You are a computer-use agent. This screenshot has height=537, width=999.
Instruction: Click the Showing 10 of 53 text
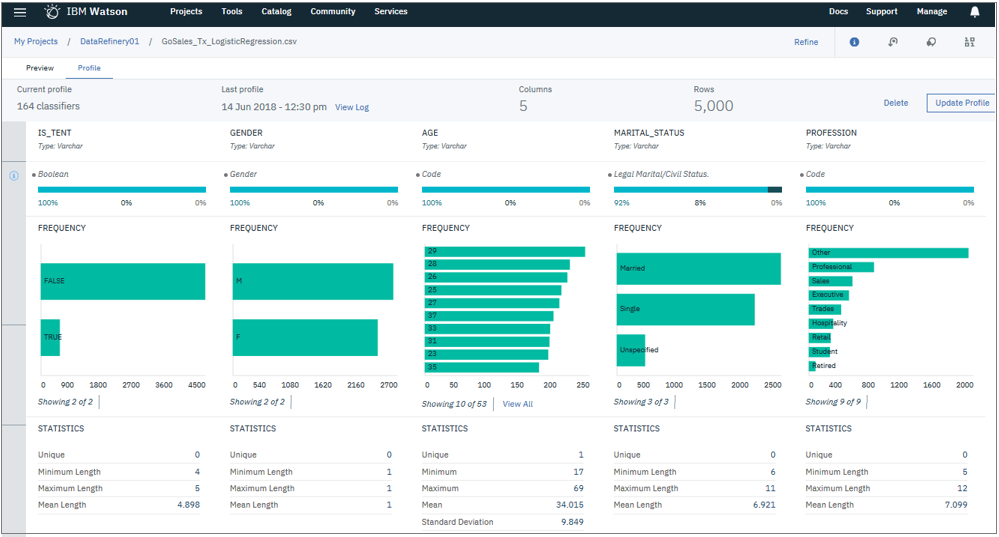point(454,404)
